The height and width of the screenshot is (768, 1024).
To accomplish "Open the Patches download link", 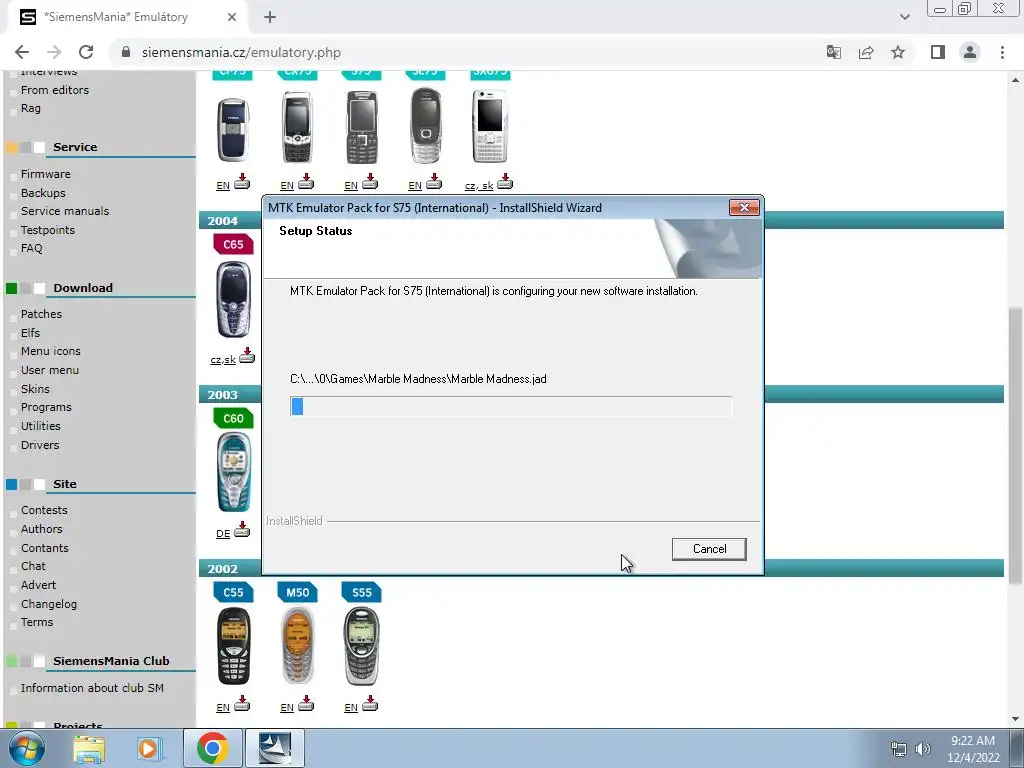I will click(41, 314).
